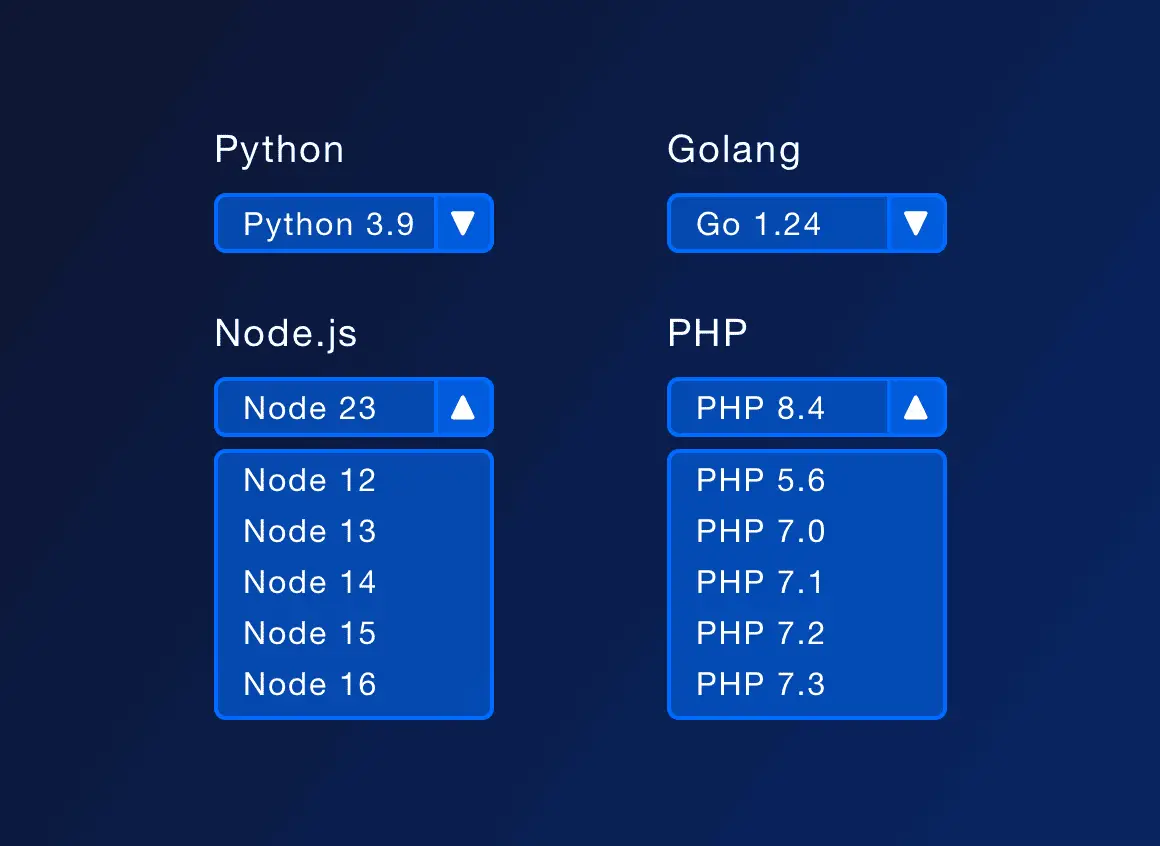Screen dimensions: 1160x846
Task: Click the upward arrow icon beside Node 23
Action: pos(463,407)
